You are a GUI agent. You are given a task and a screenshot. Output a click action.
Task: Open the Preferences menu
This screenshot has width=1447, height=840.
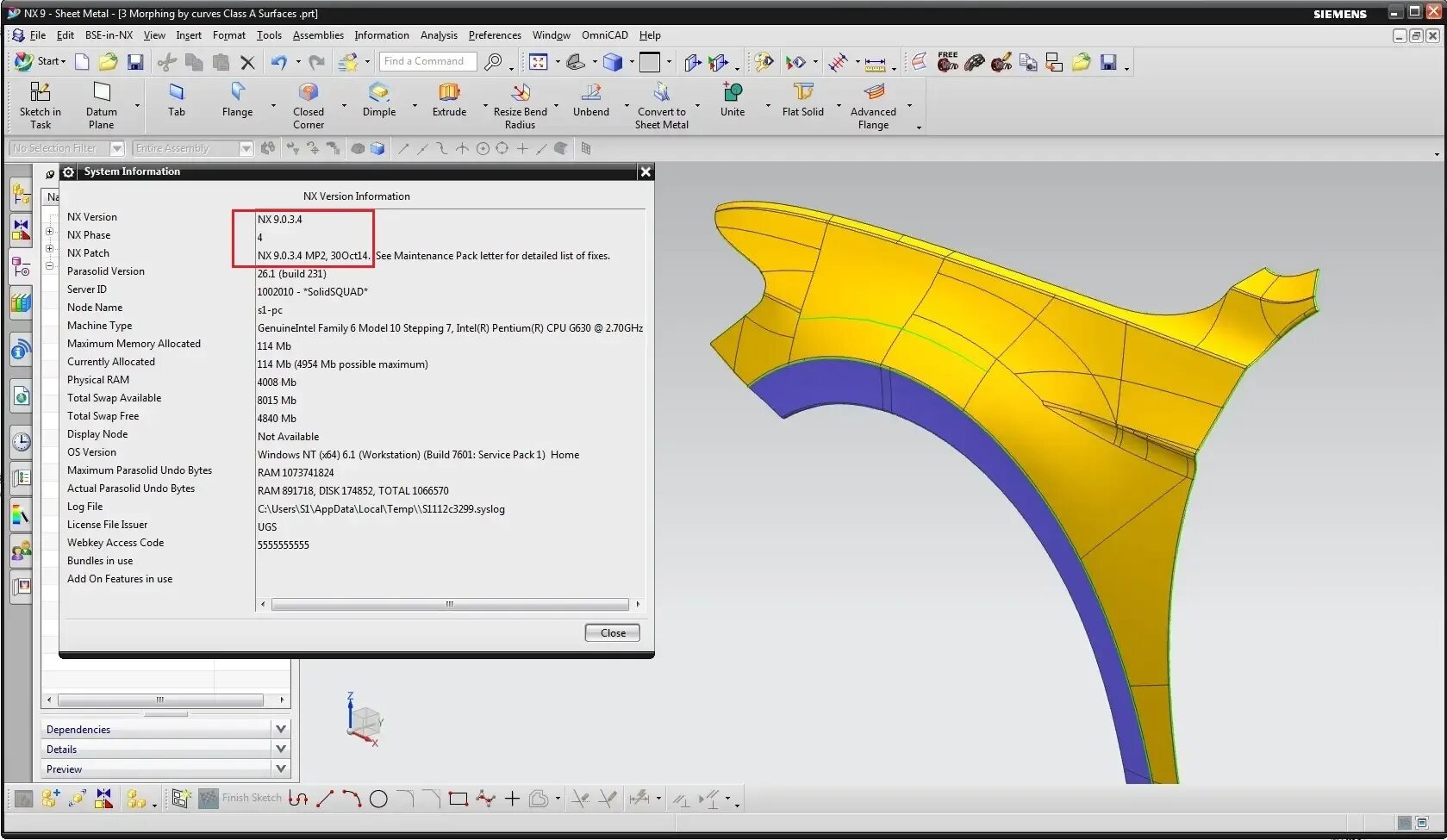495,35
